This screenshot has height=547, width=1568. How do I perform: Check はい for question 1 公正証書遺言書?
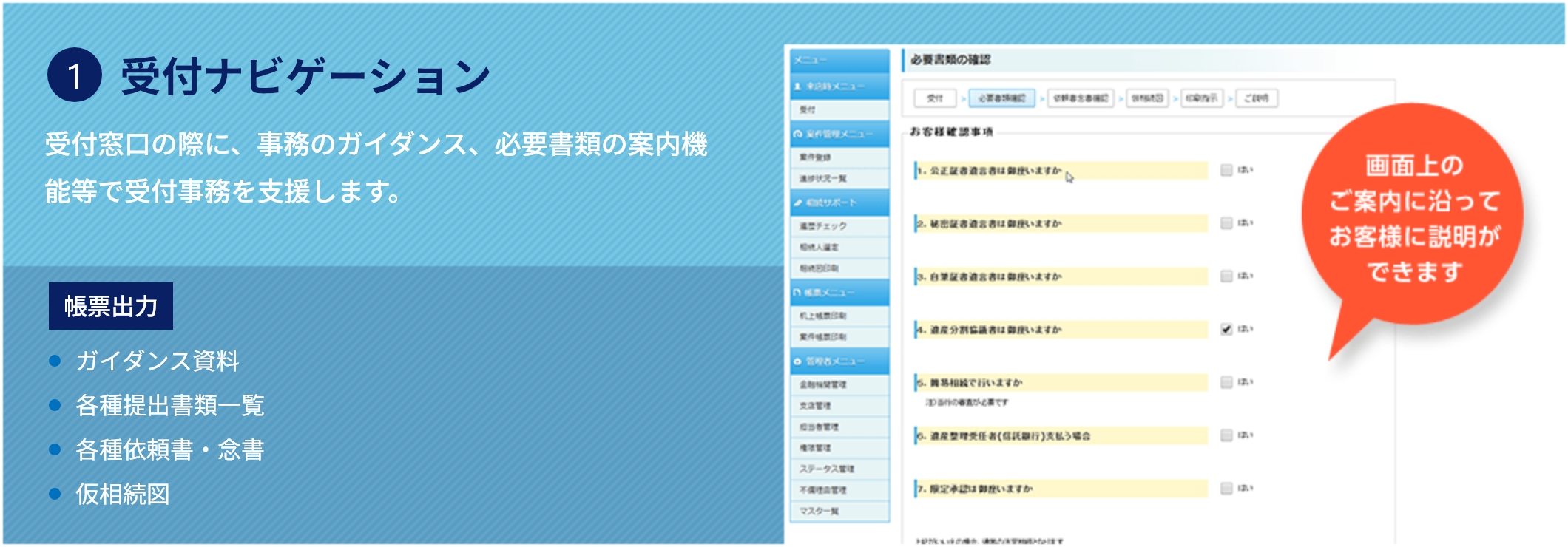(x=1226, y=170)
